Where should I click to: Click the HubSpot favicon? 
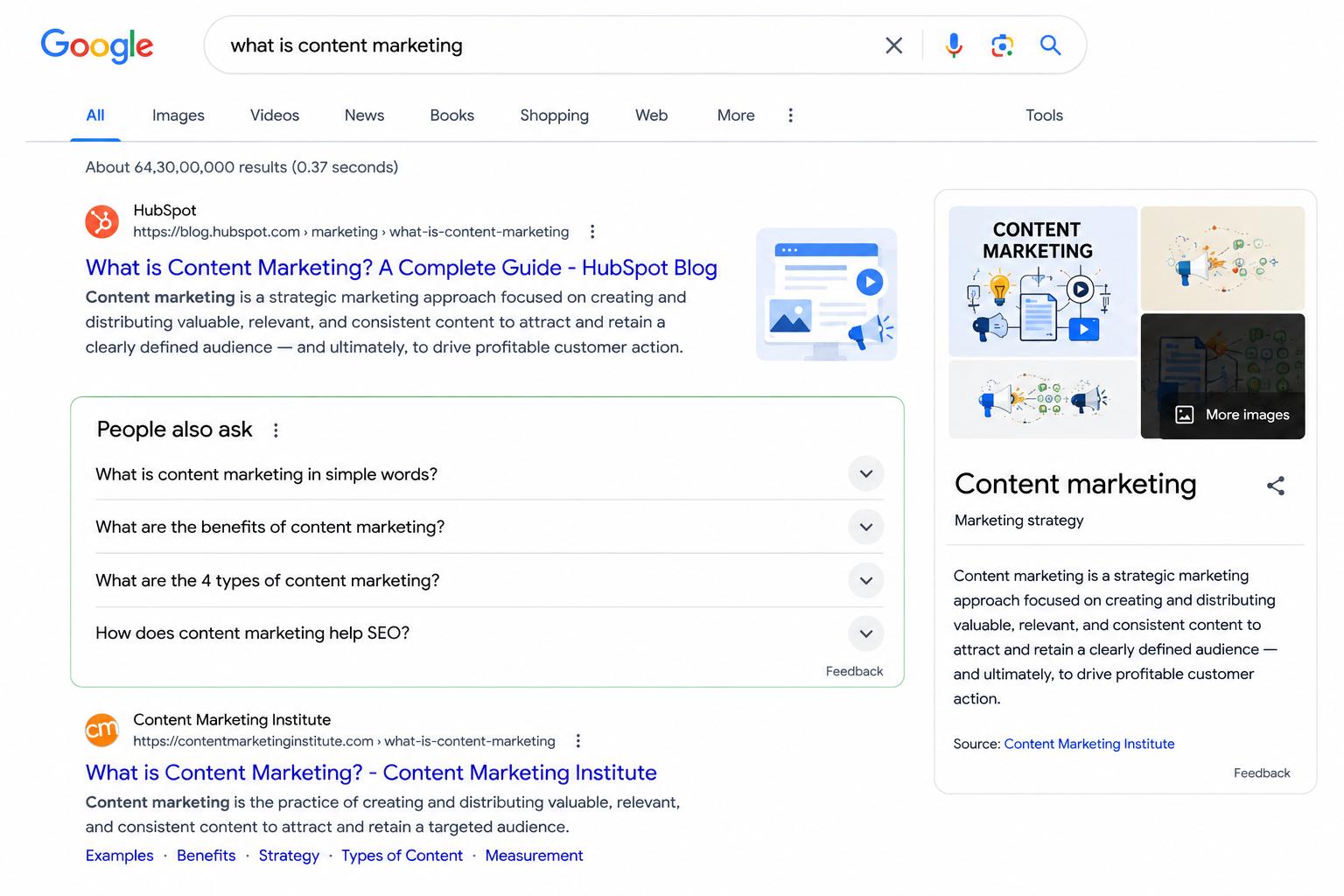click(102, 220)
